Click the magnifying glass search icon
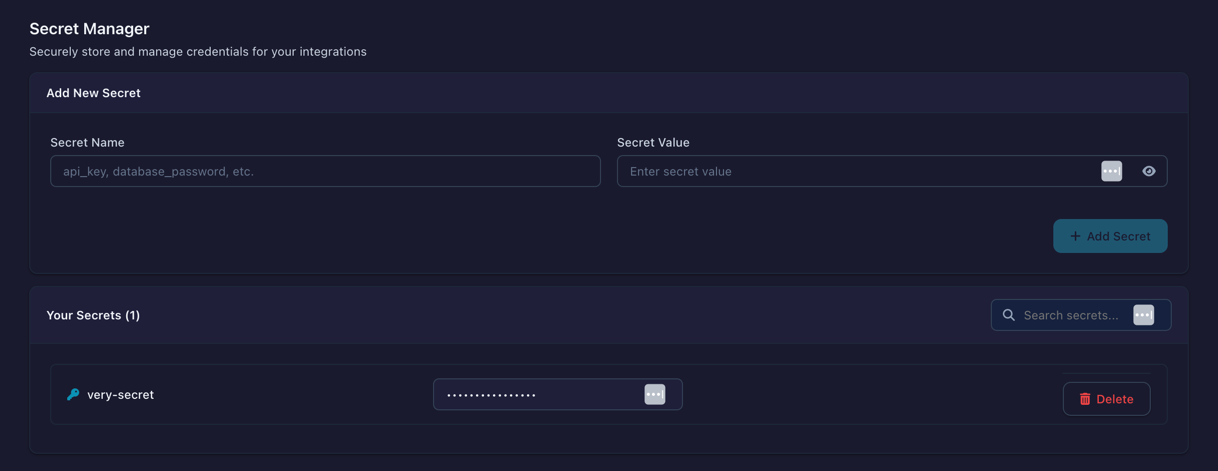 click(1008, 315)
